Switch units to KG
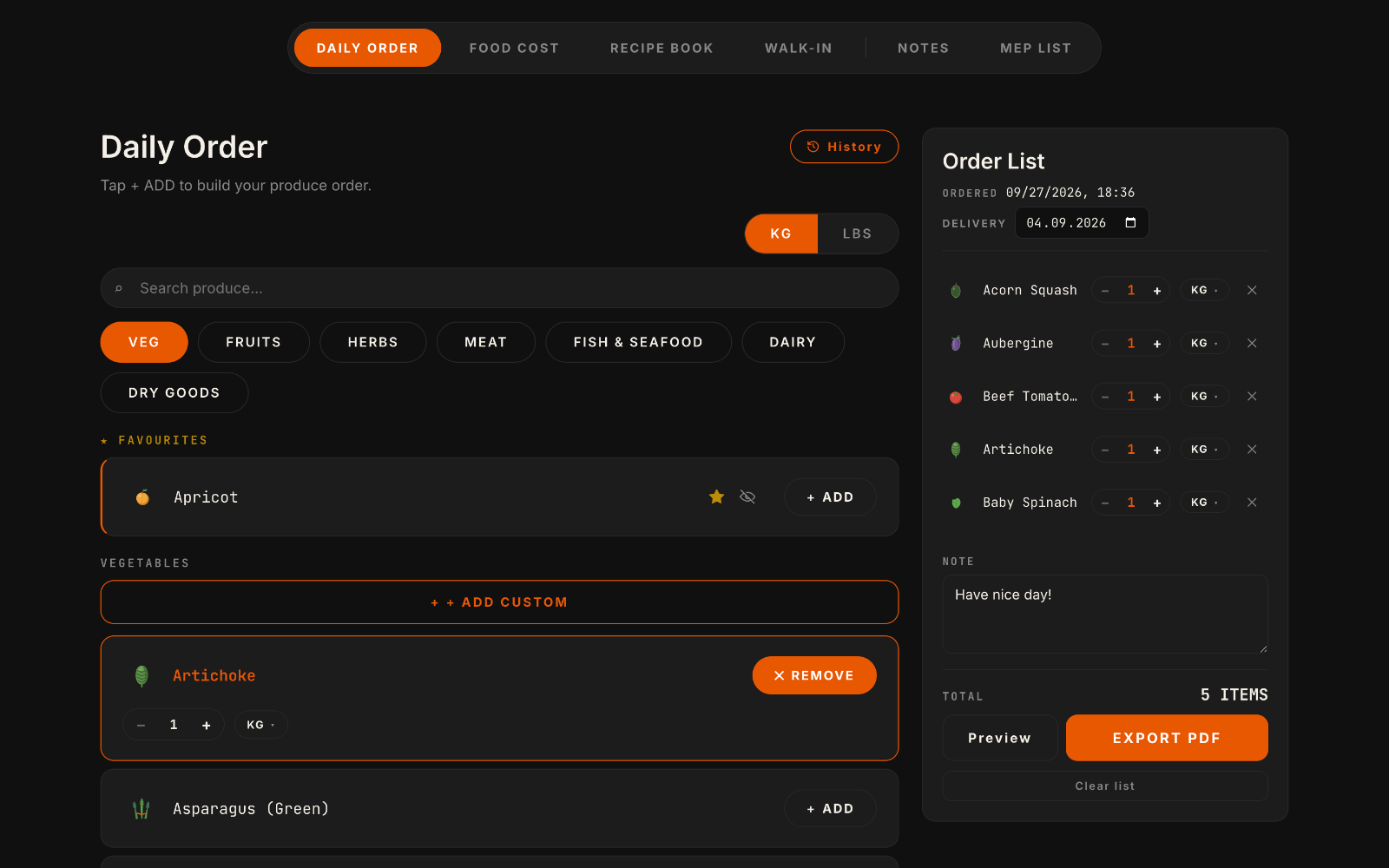This screenshot has width=1389, height=868. [x=781, y=233]
